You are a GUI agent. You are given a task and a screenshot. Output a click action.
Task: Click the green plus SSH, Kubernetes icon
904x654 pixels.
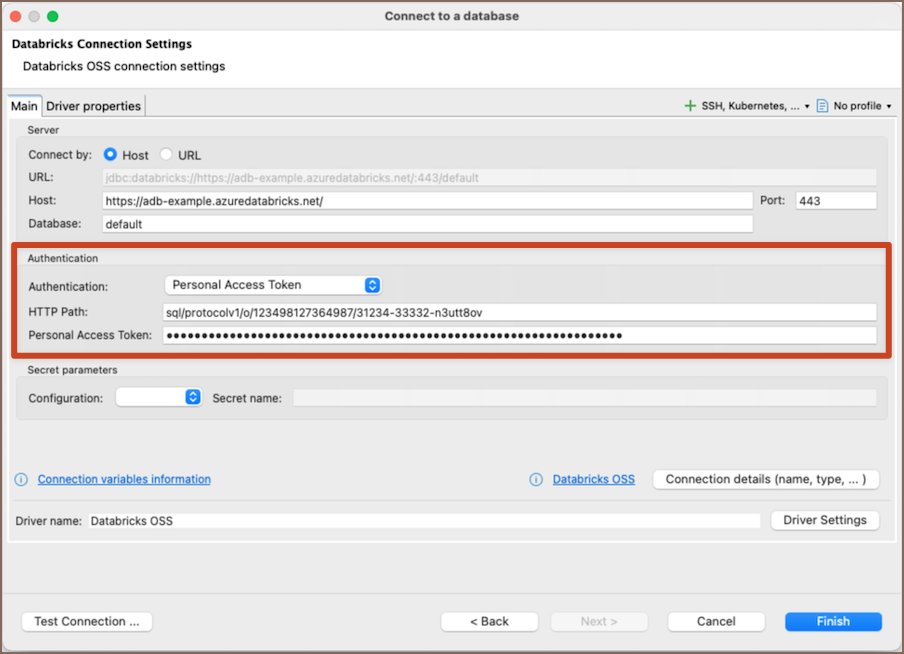click(690, 106)
